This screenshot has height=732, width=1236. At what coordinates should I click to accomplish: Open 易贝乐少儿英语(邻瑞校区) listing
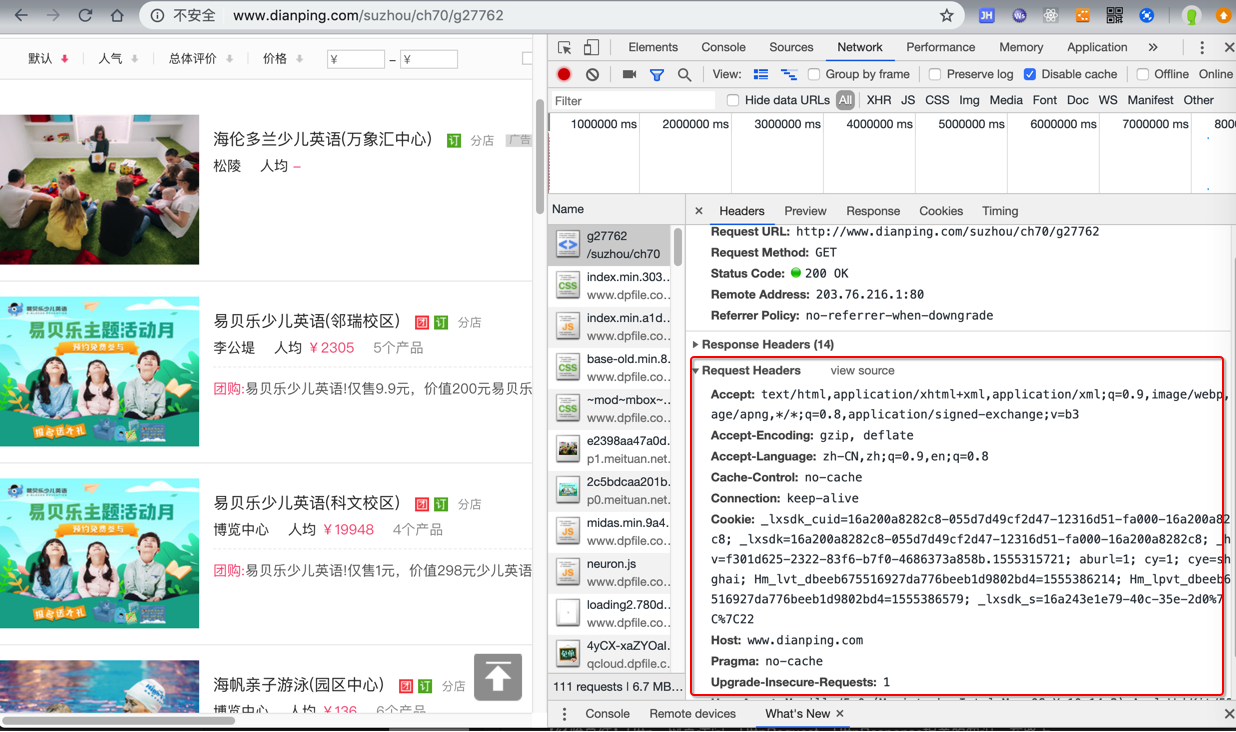306,321
